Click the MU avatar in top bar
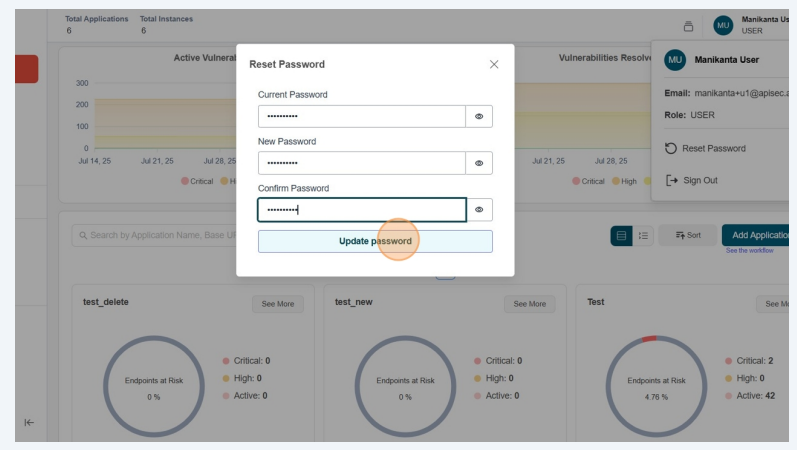797x450 pixels. click(723, 26)
